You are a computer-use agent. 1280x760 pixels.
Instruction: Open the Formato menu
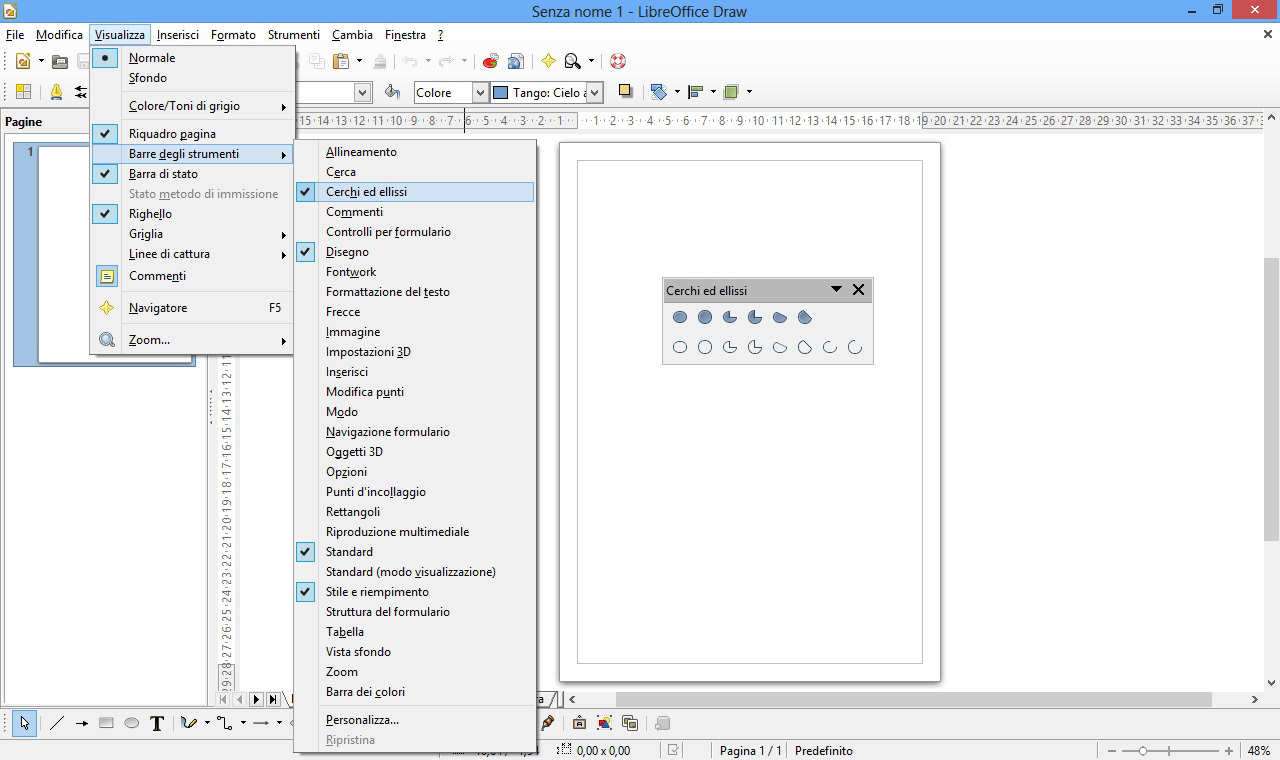[x=233, y=35]
